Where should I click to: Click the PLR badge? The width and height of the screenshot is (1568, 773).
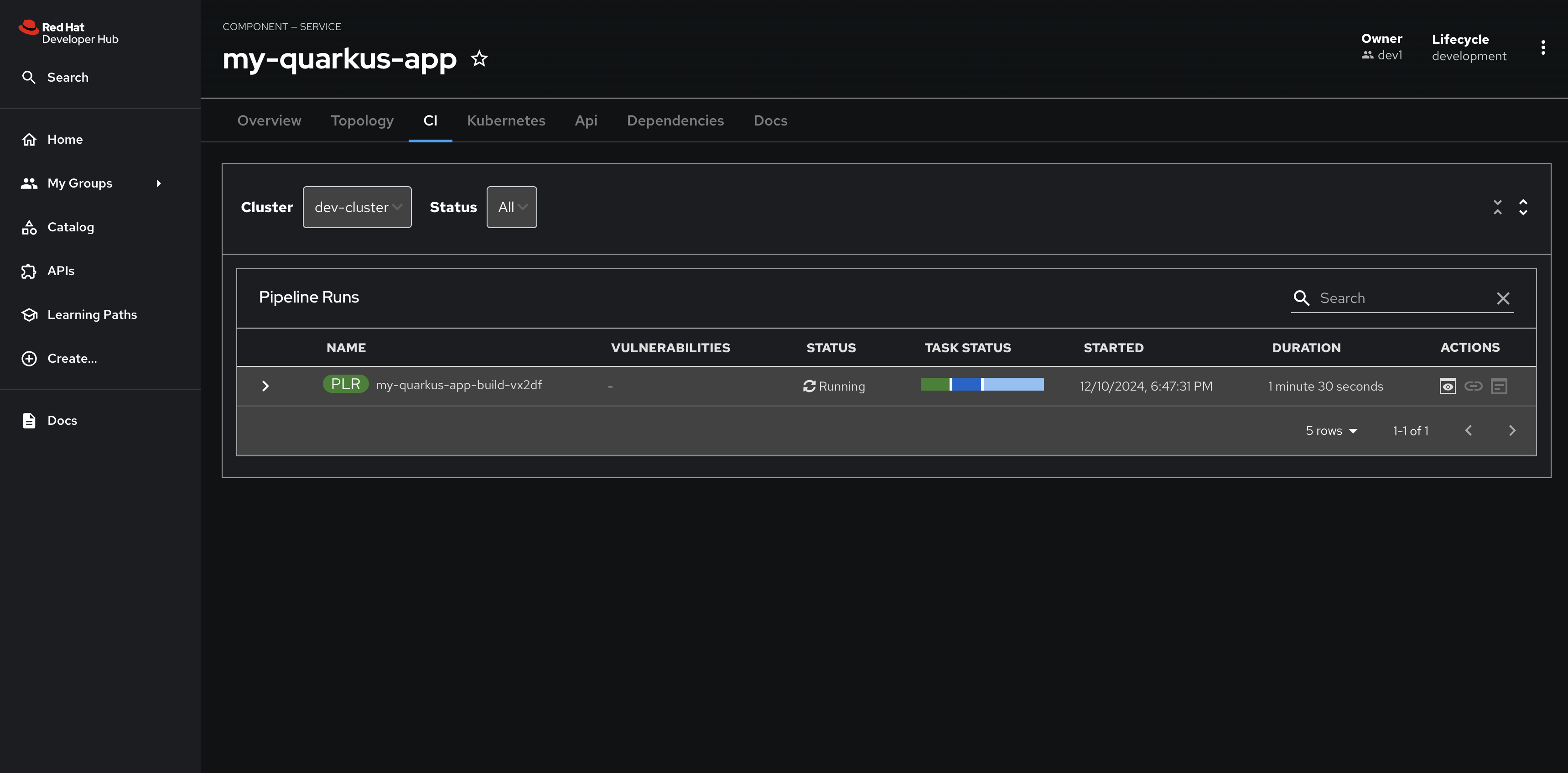pyautogui.click(x=346, y=384)
